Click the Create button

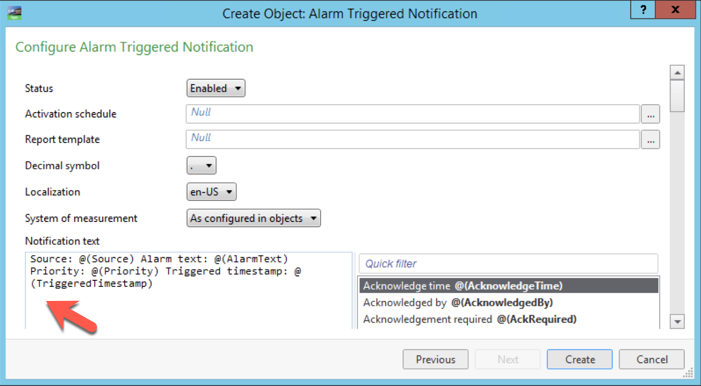(580, 359)
